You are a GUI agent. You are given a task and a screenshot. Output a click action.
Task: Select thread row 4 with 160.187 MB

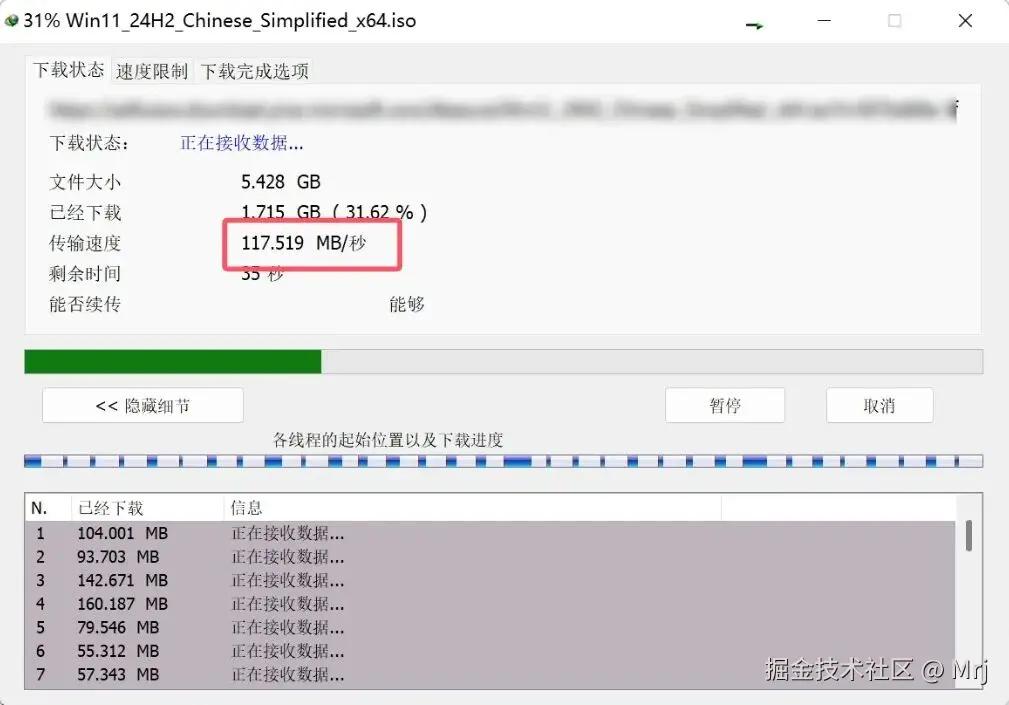[x=490, y=604]
